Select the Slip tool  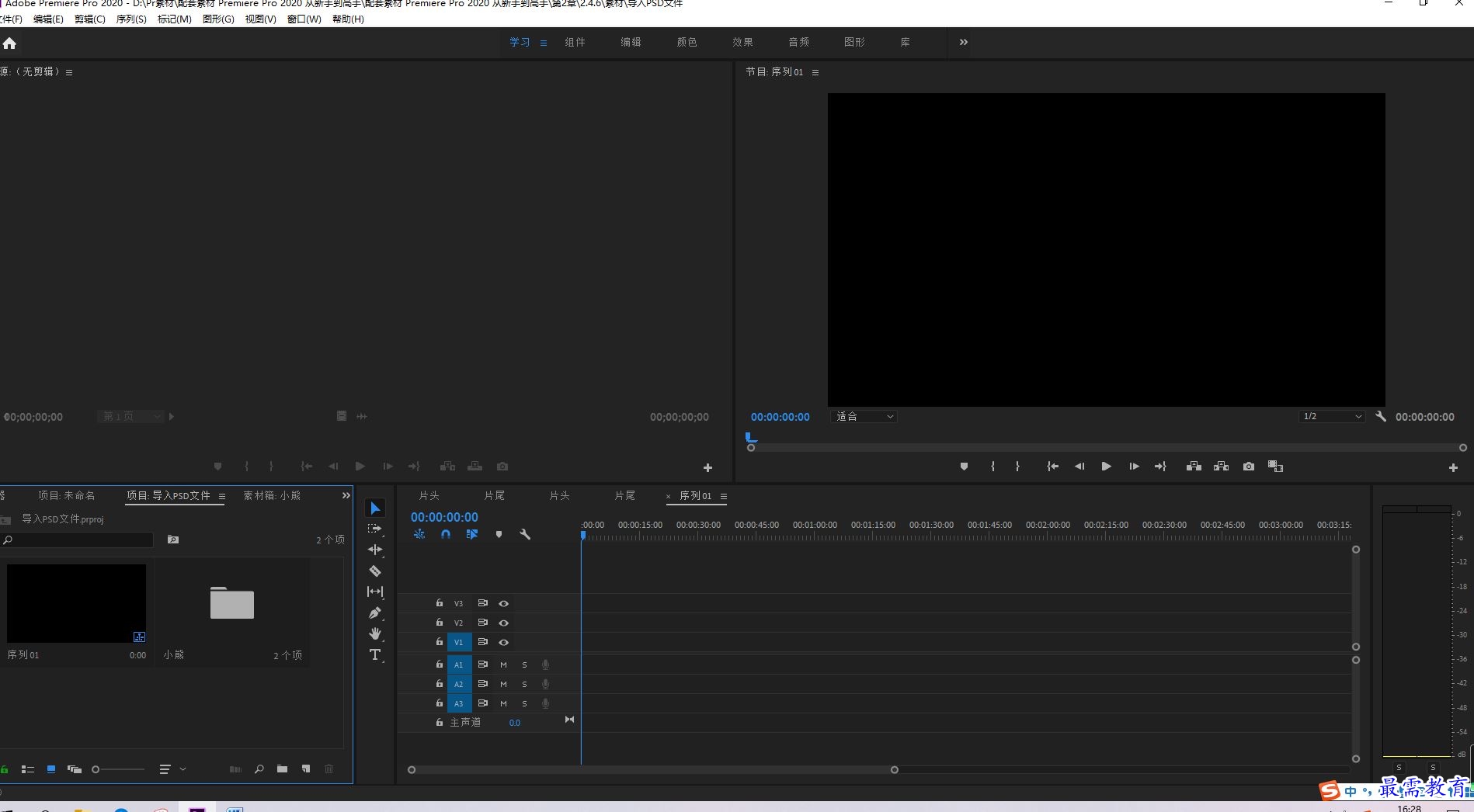pos(375,592)
